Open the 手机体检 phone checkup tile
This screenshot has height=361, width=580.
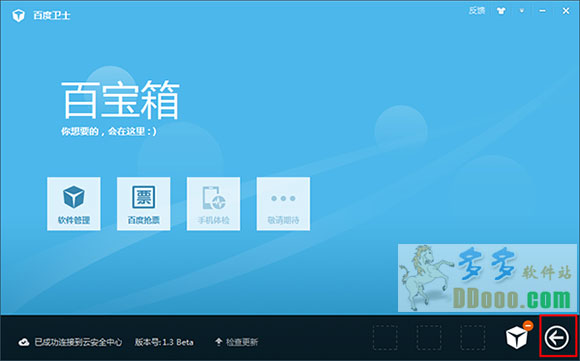pos(213,204)
